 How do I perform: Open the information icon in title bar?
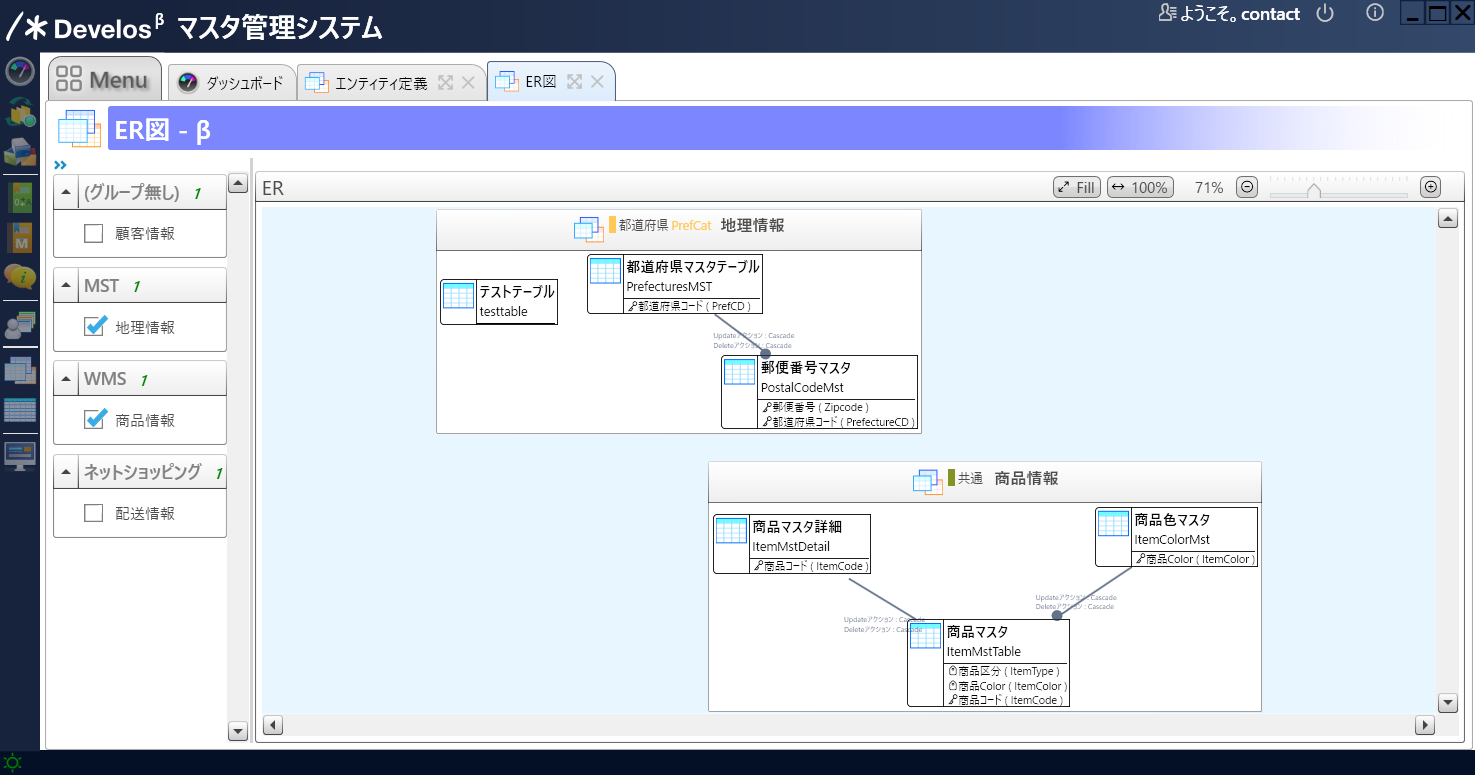tap(1375, 14)
